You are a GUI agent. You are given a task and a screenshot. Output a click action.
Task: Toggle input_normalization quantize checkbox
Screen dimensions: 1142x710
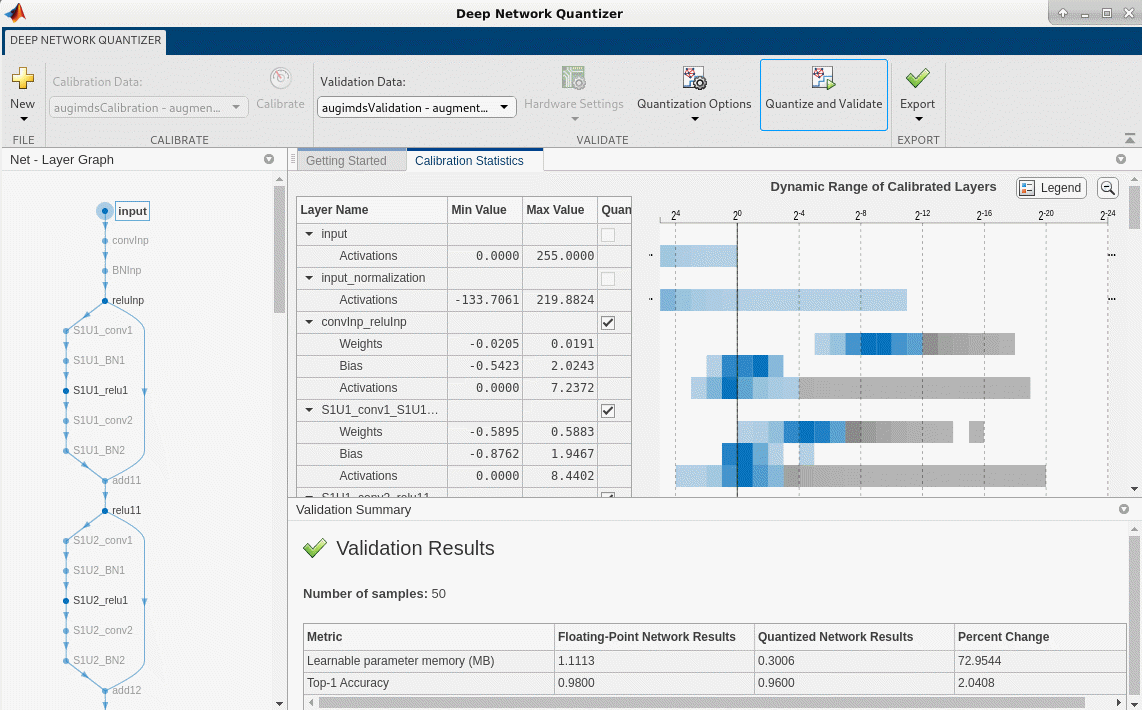click(607, 278)
